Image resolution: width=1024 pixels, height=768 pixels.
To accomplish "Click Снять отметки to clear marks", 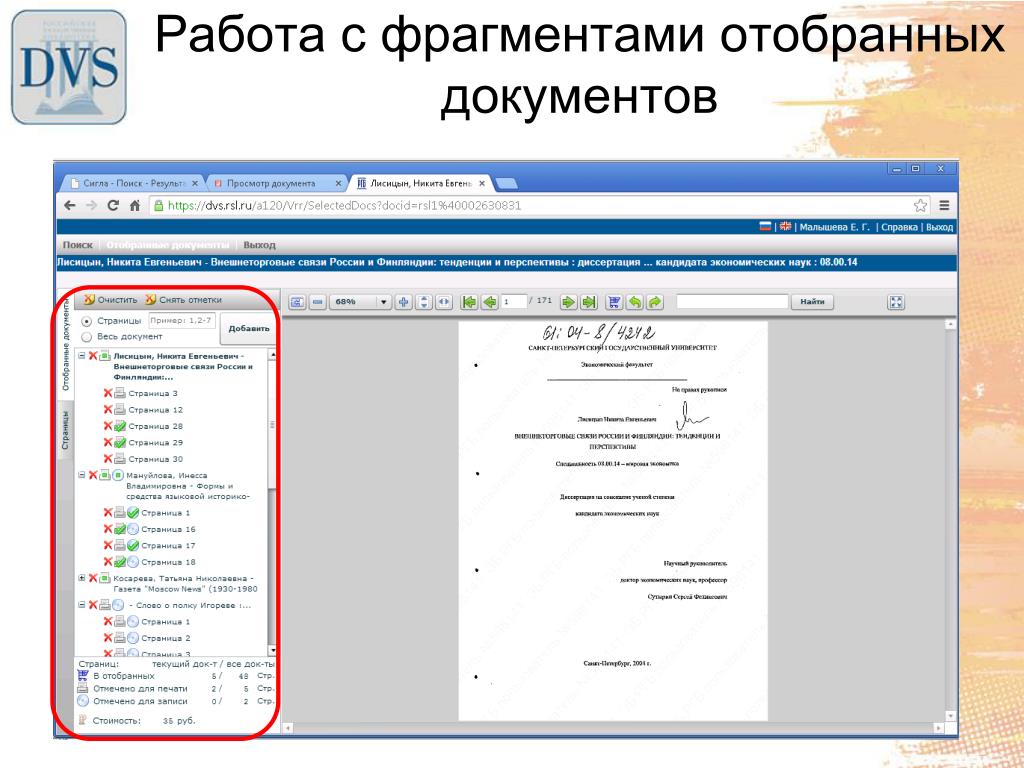I will (184, 300).
